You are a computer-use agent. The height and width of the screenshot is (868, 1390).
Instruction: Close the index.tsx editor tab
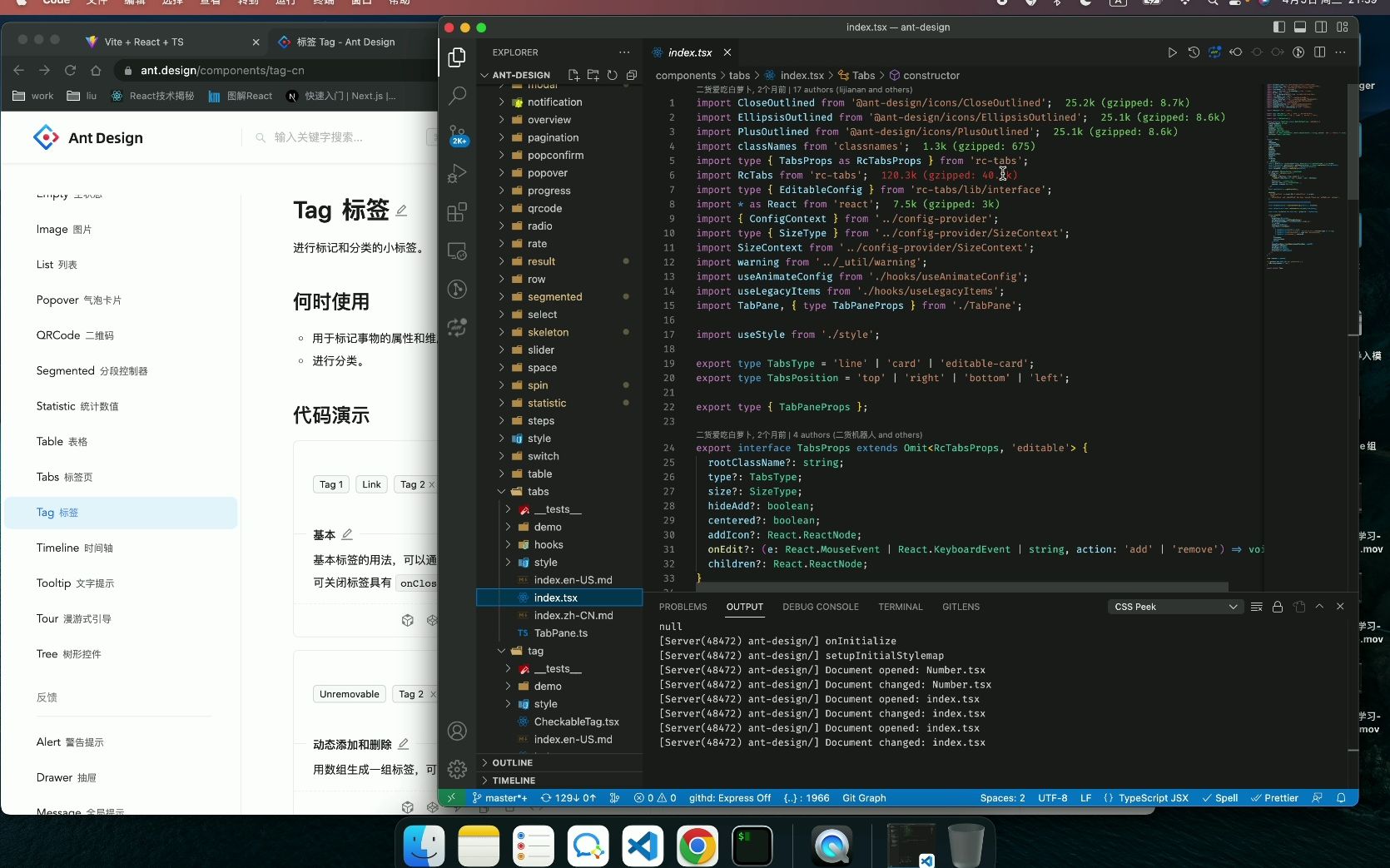(727, 52)
